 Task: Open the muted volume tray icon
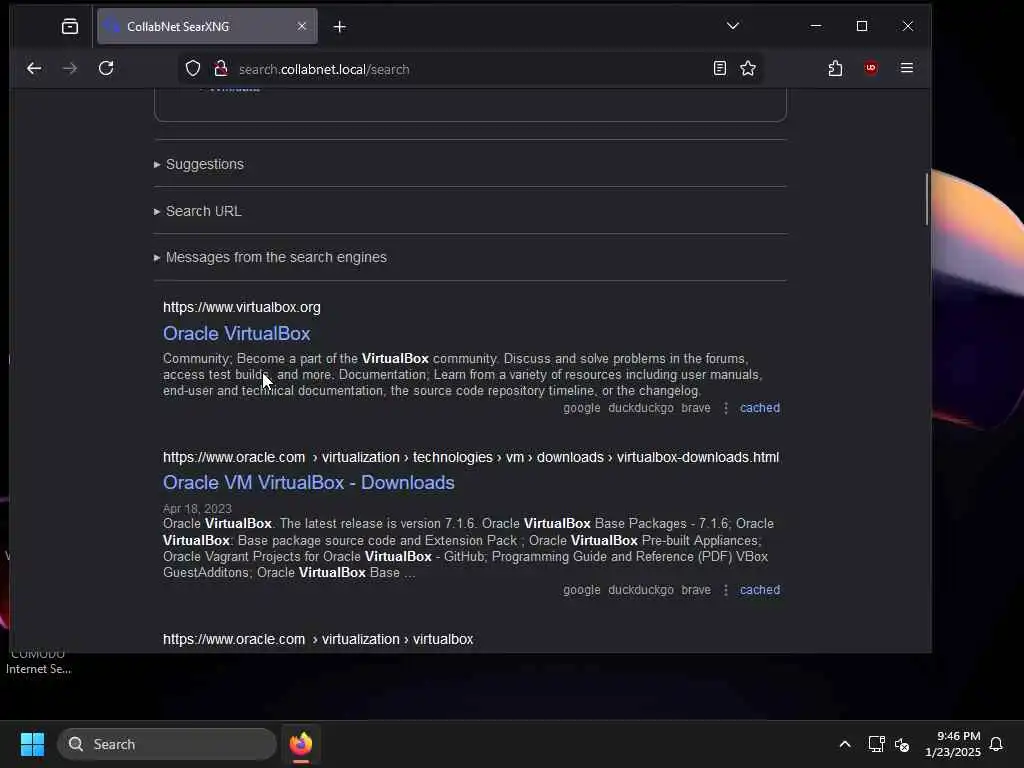[902, 744]
